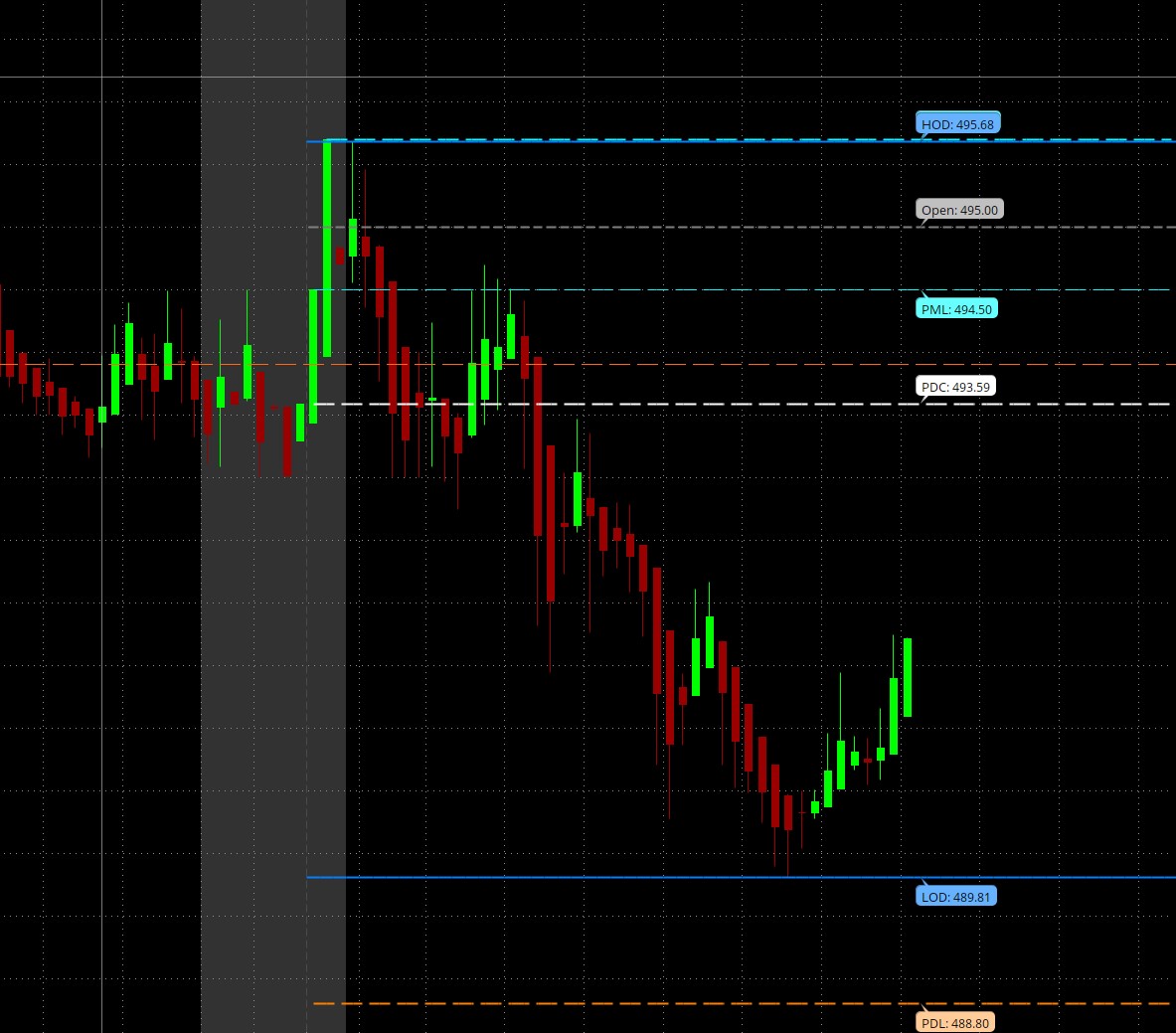The width and height of the screenshot is (1176, 1033).
Task: Click the solid blue low-of-day line
Action: [x=741, y=877]
